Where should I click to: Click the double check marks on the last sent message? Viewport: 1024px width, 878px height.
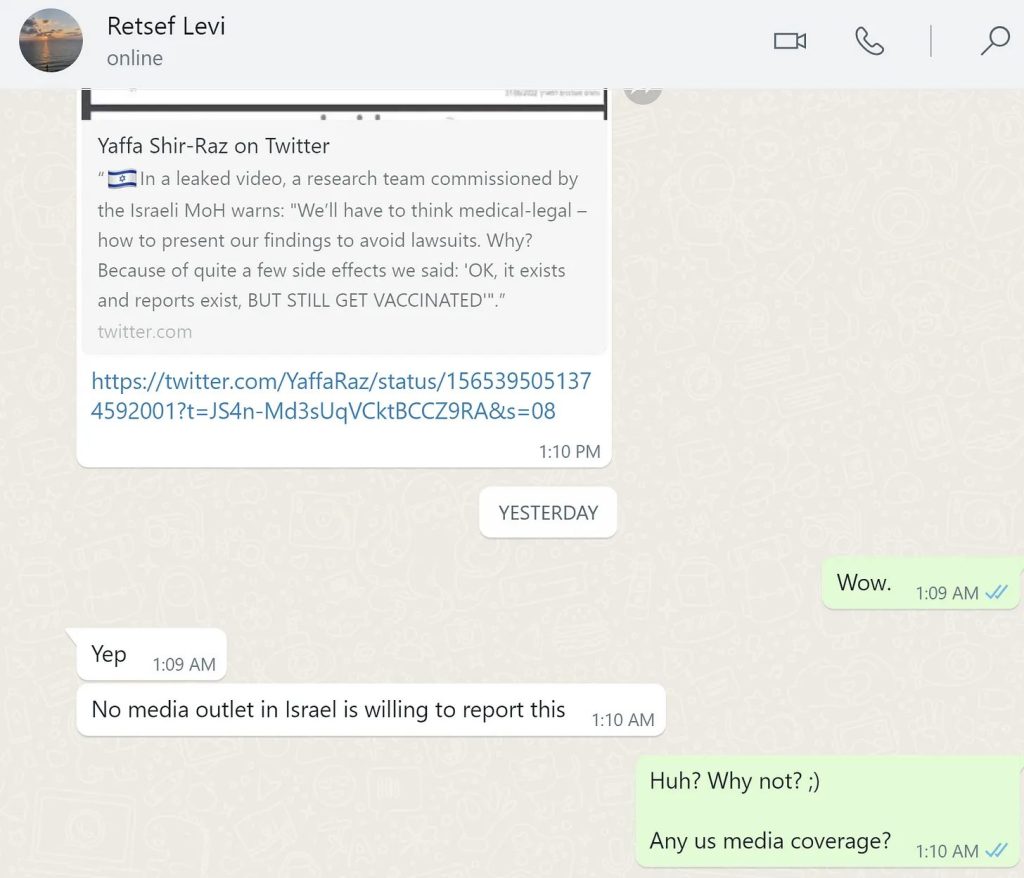click(x=996, y=851)
